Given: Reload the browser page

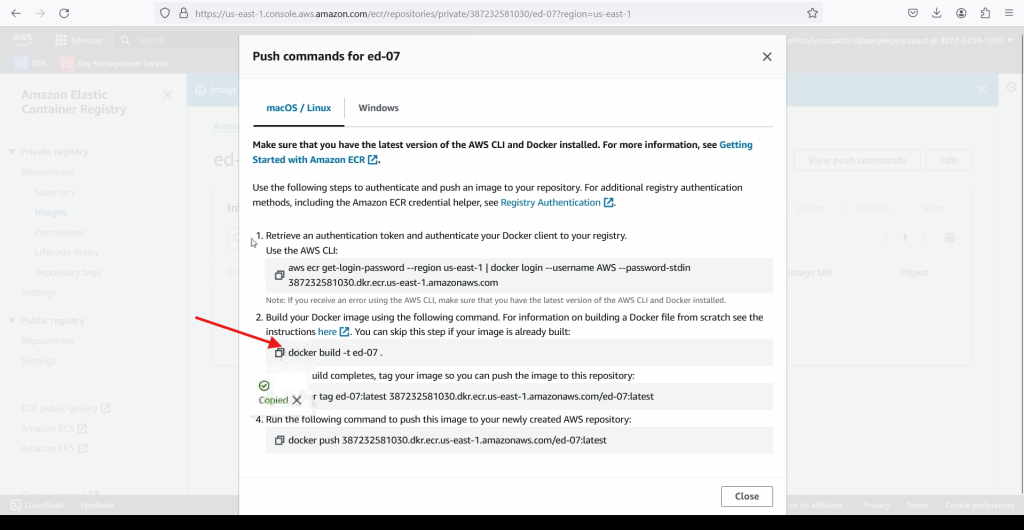Looking at the screenshot, I should tap(64, 14).
